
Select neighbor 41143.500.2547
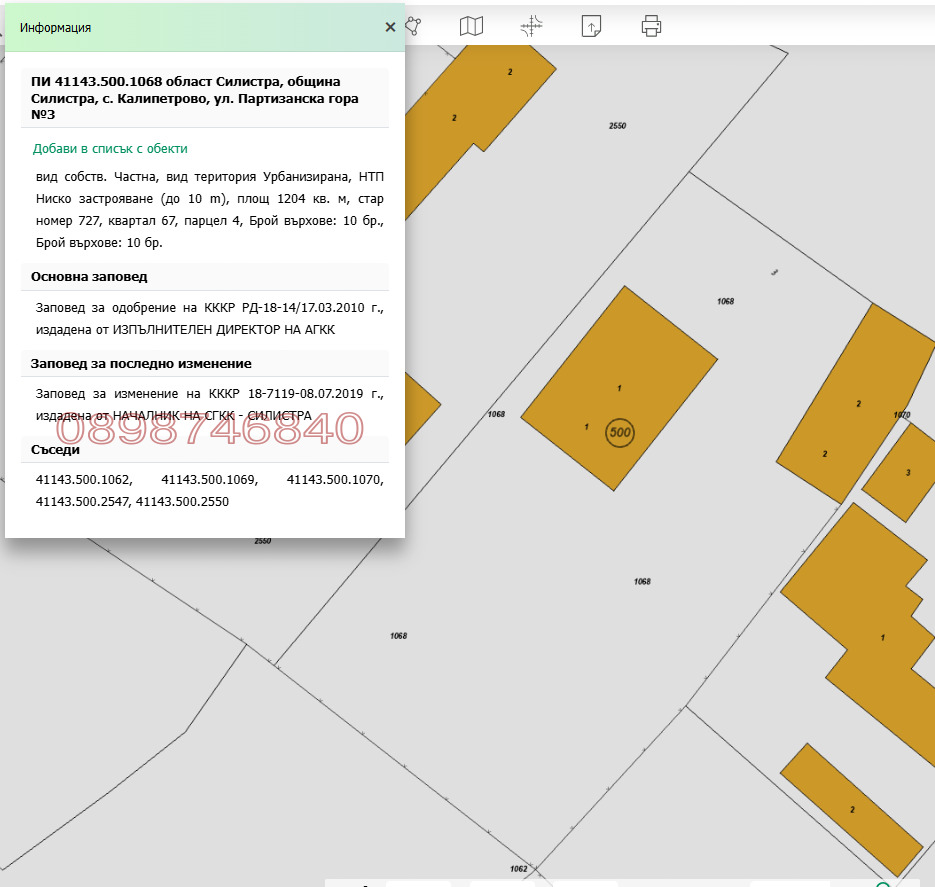click(x=83, y=502)
